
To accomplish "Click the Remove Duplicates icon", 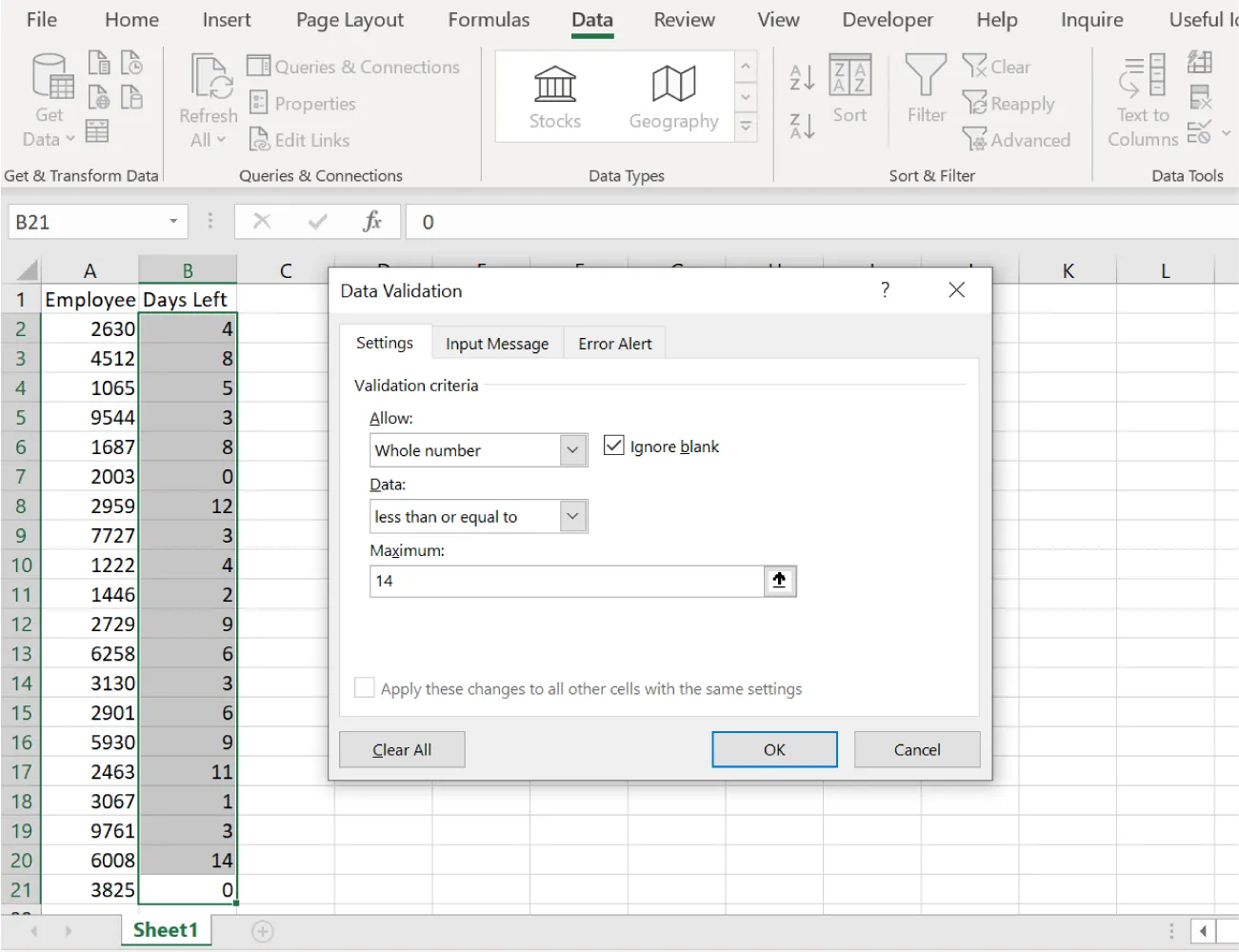I will 1199,96.
